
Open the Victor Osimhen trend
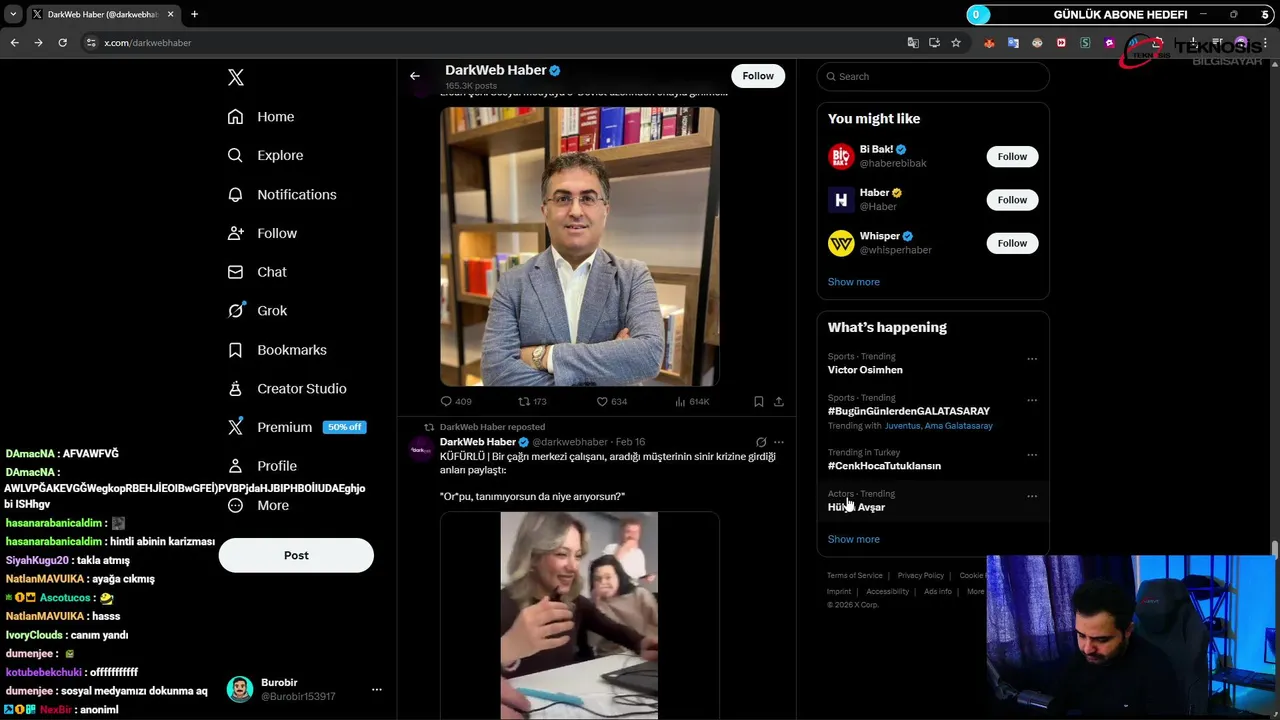click(x=865, y=370)
